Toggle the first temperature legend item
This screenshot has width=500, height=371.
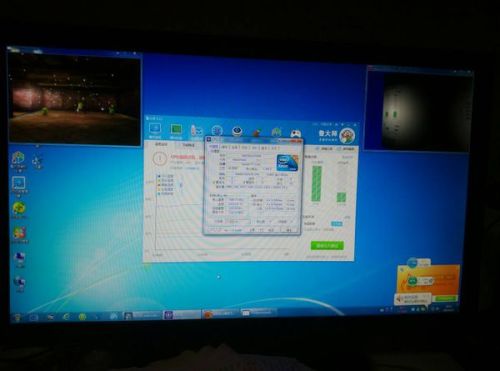[x=166, y=176]
